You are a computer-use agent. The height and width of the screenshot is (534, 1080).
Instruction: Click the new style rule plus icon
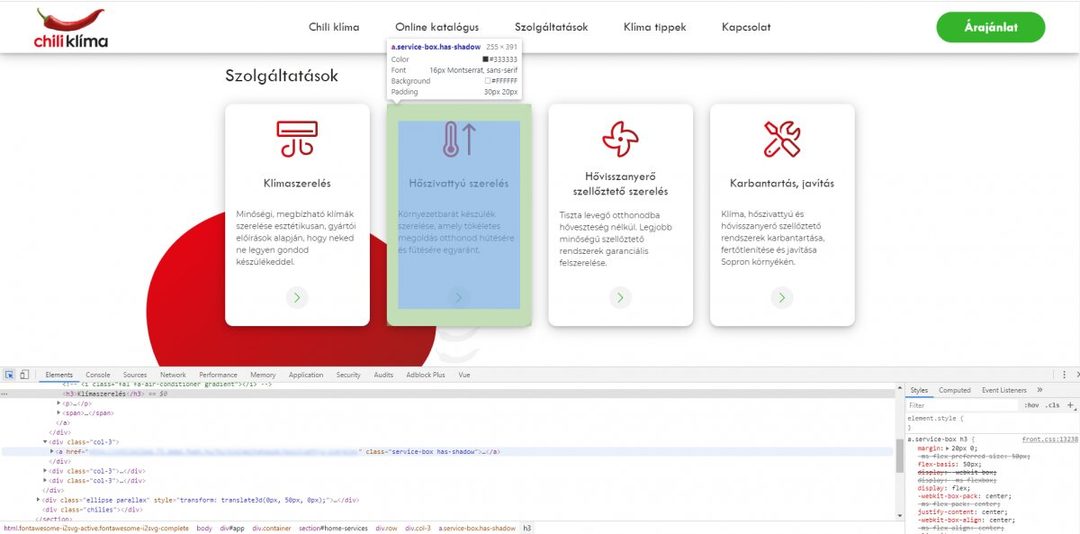pyautogui.click(x=1070, y=405)
